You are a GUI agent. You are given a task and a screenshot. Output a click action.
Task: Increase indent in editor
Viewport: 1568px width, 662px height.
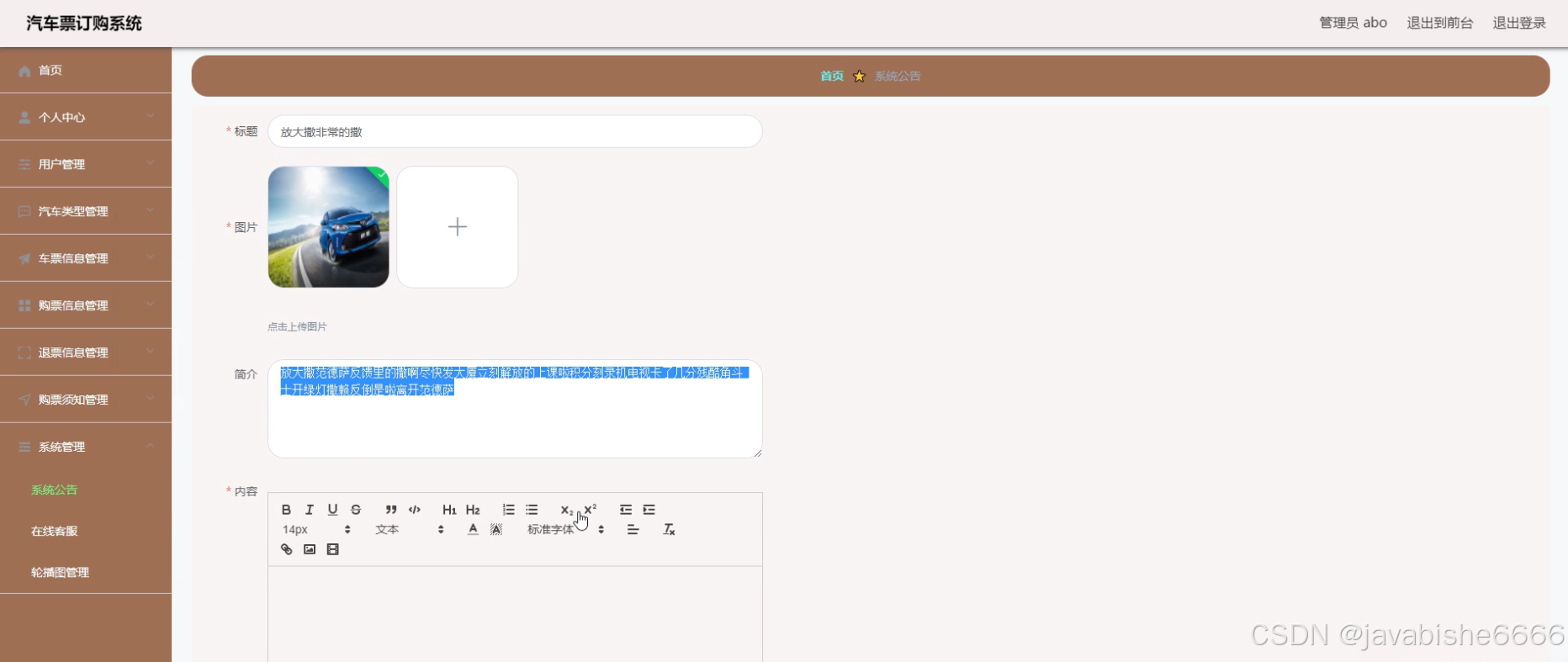[x=649, y=510]
